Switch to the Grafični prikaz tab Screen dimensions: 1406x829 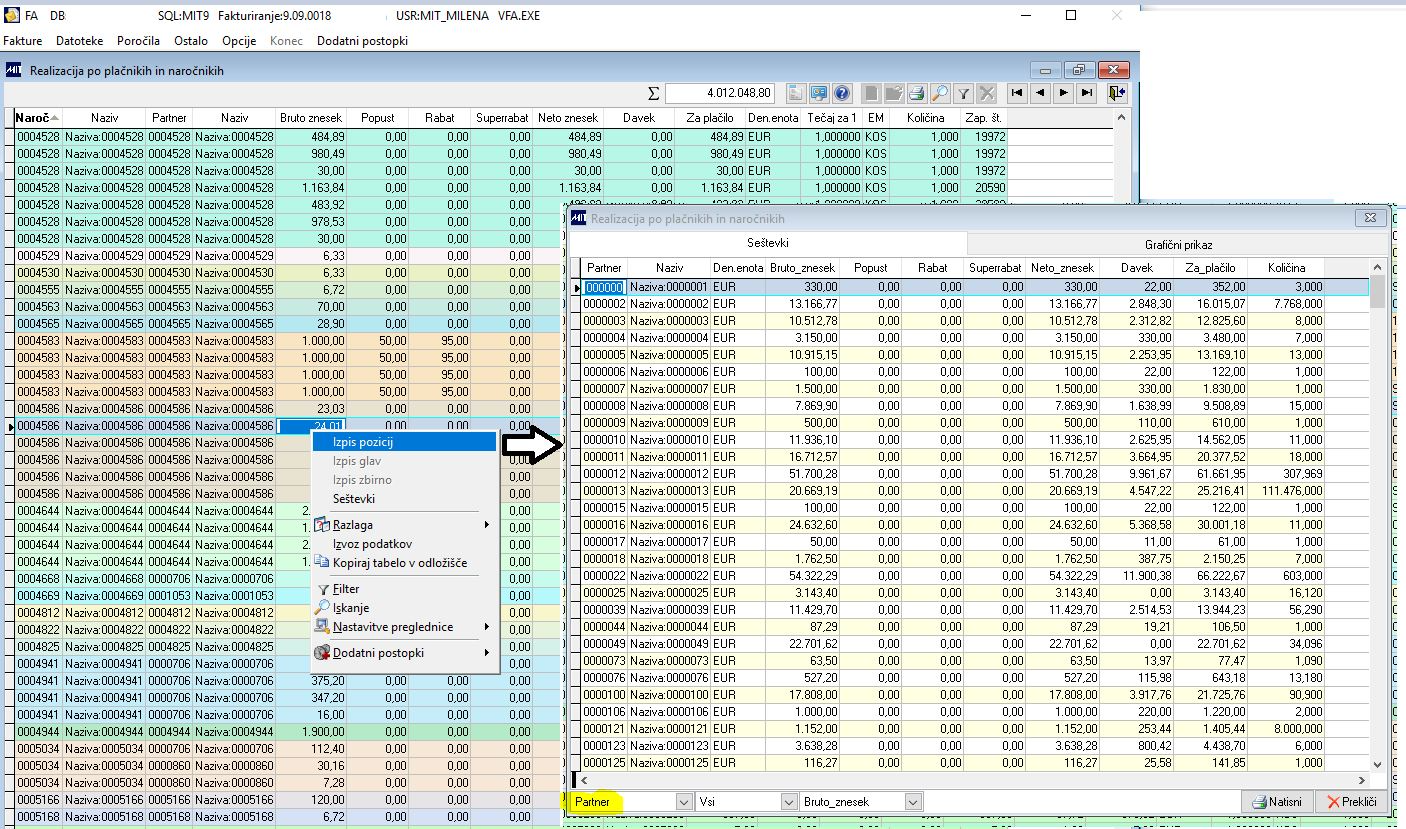point(1178,244)
